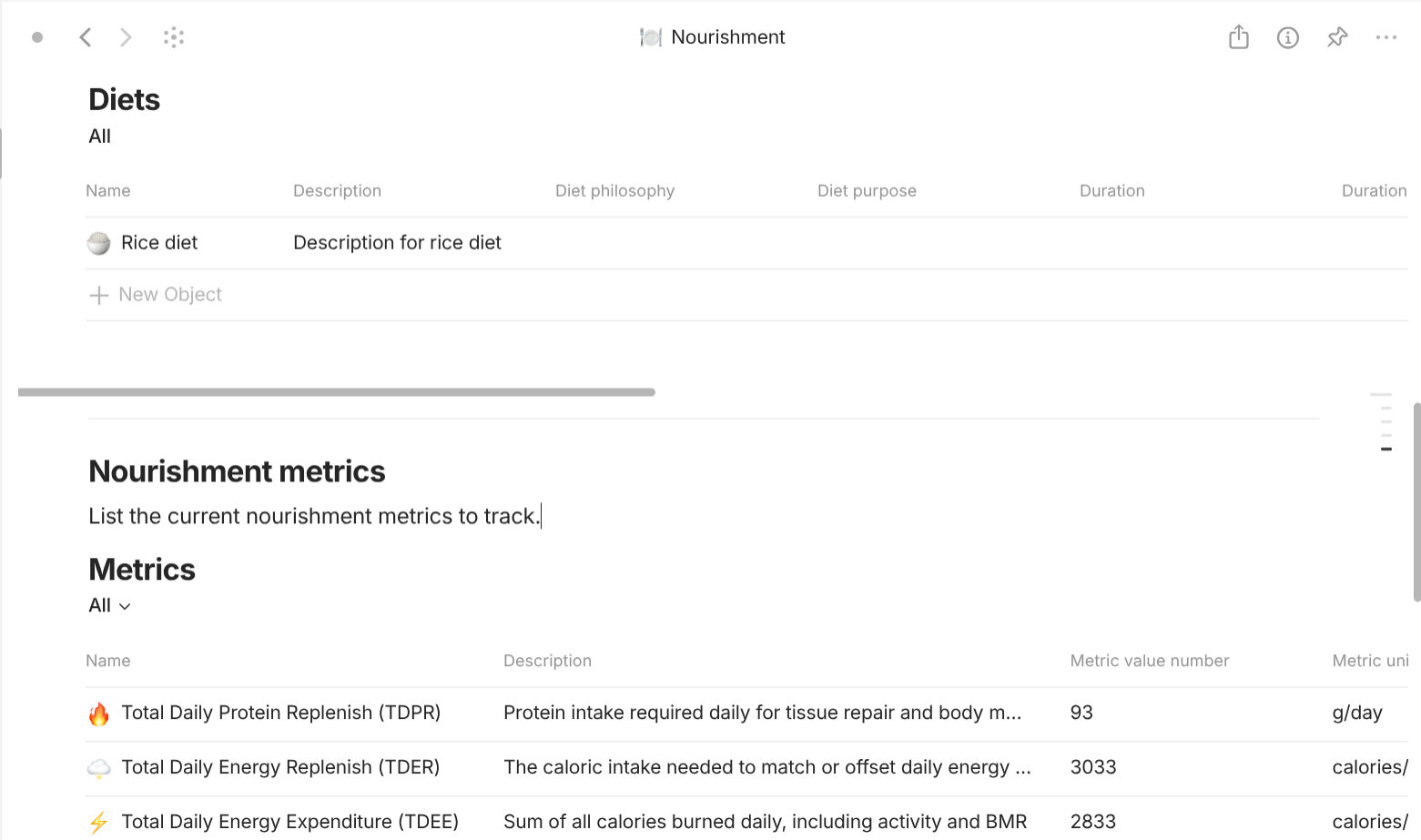Open the three-dots options menu
This screenshot has height=840, width=1421.
point(1386,37)
